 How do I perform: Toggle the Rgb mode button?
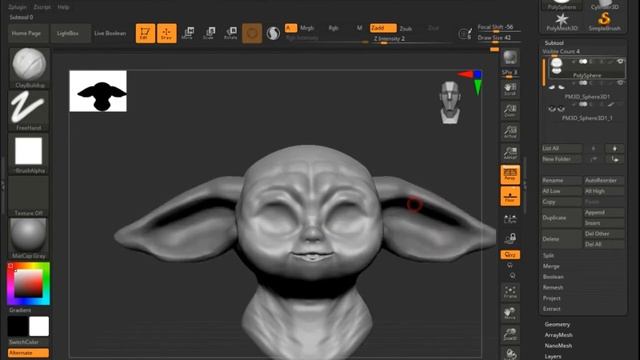pyautogui.click(x=333, y=28)
